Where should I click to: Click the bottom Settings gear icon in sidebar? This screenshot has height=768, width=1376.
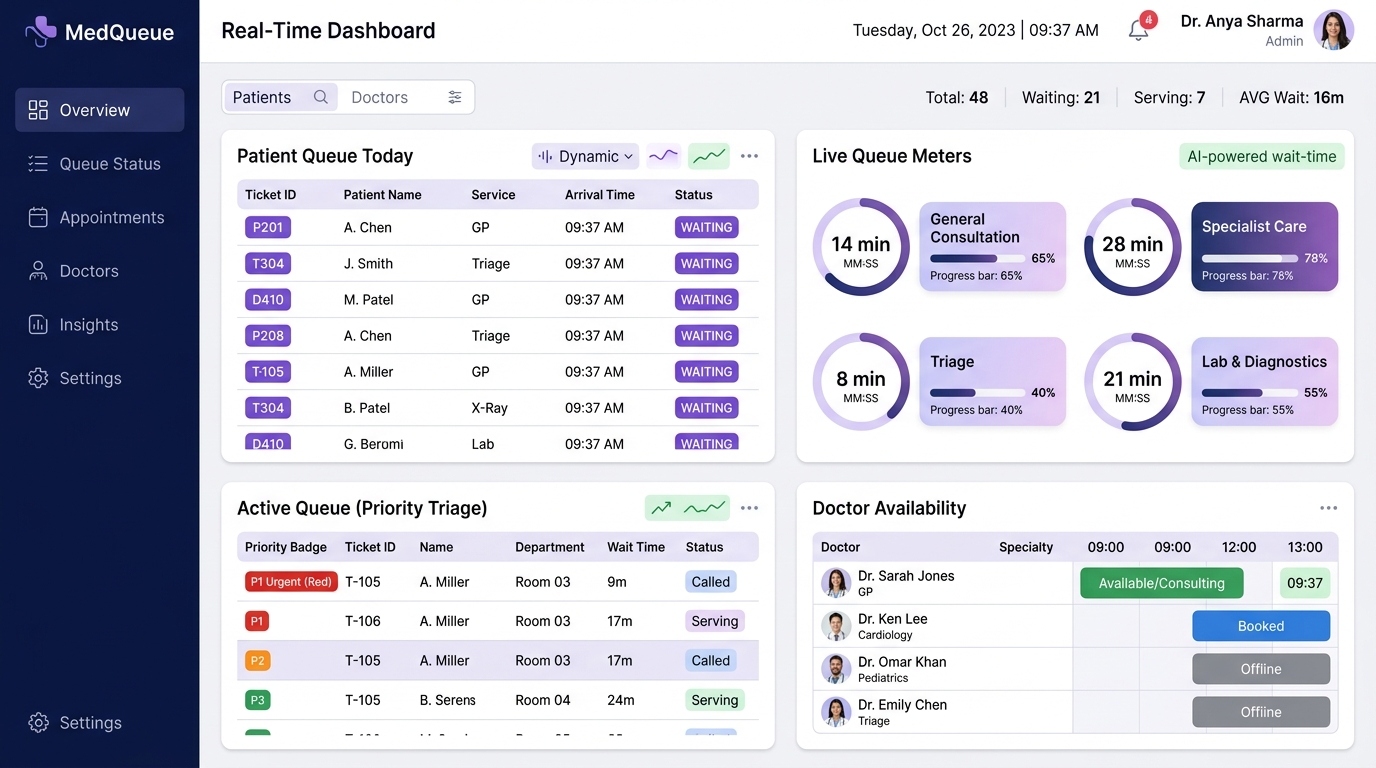coord(38,723)
